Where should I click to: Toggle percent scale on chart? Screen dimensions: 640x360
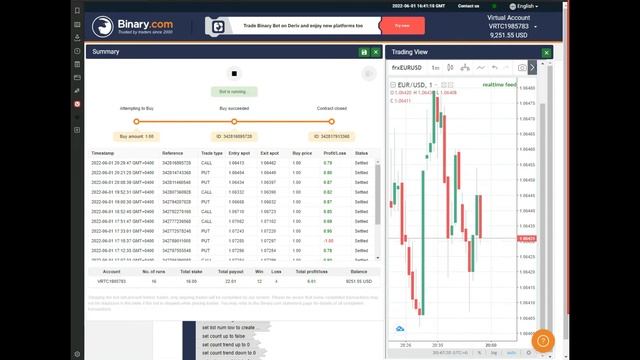479,353
